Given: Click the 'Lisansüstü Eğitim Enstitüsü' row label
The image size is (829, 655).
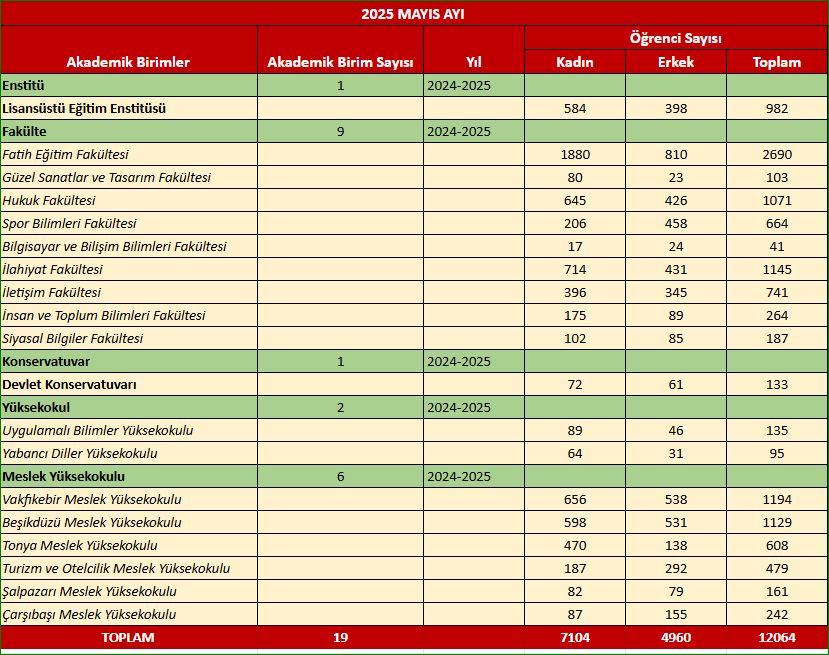Looking at the screenshot, I should coord(84,108).
